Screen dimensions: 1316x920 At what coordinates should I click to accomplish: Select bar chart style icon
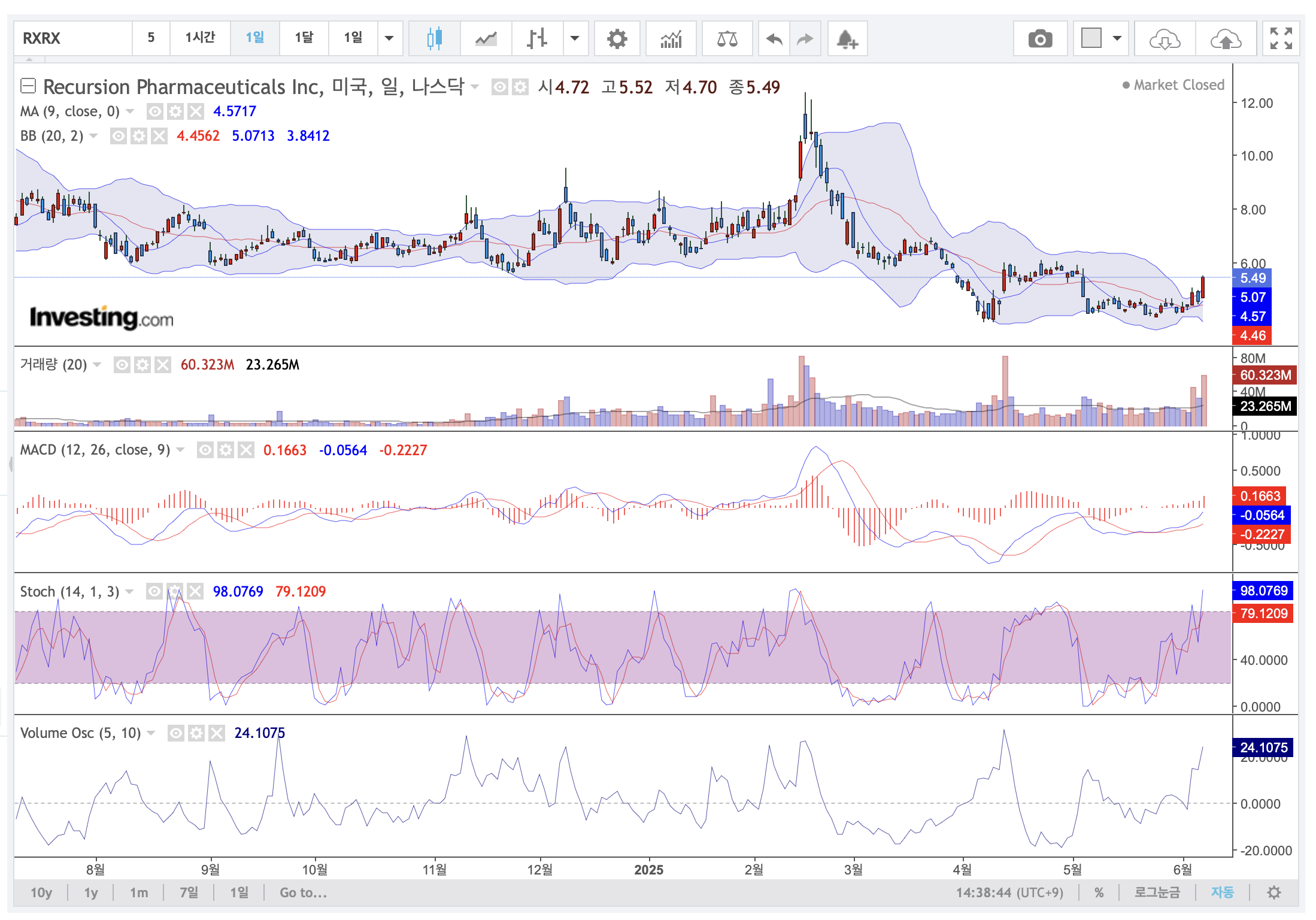coord(537,39)
